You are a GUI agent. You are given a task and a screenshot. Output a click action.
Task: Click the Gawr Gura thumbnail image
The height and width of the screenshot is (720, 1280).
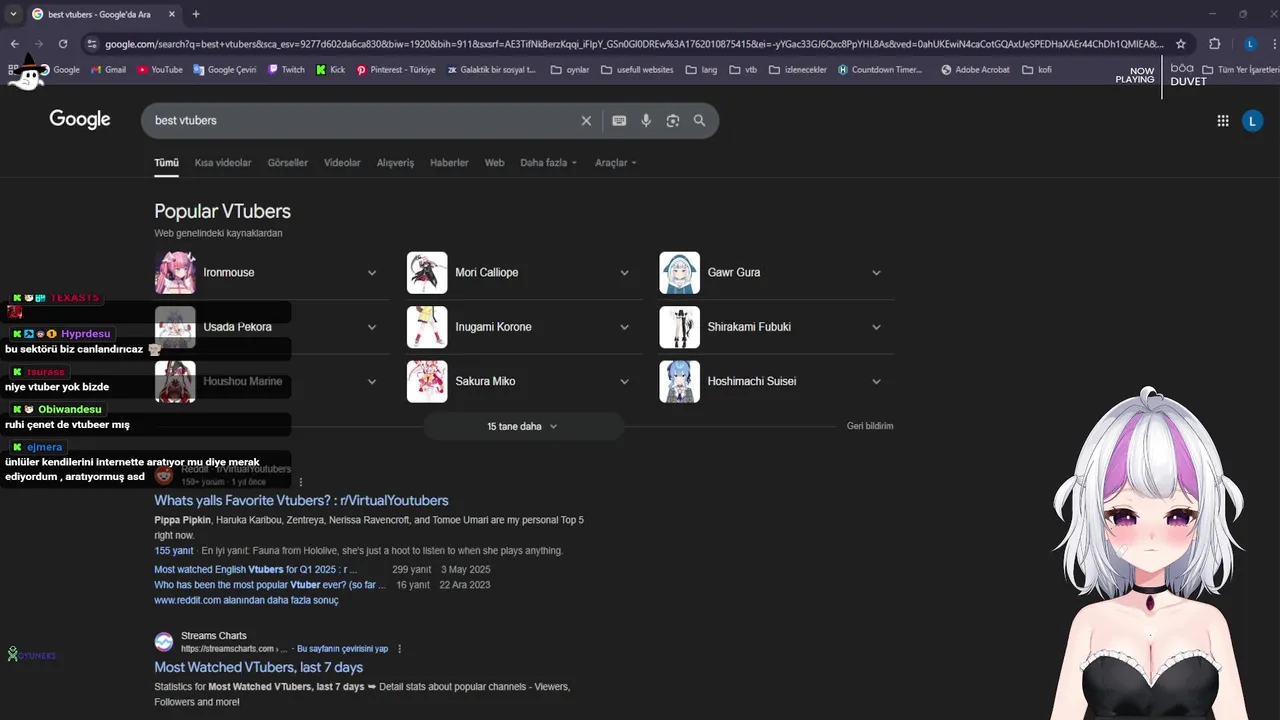[x=679, y=273]
